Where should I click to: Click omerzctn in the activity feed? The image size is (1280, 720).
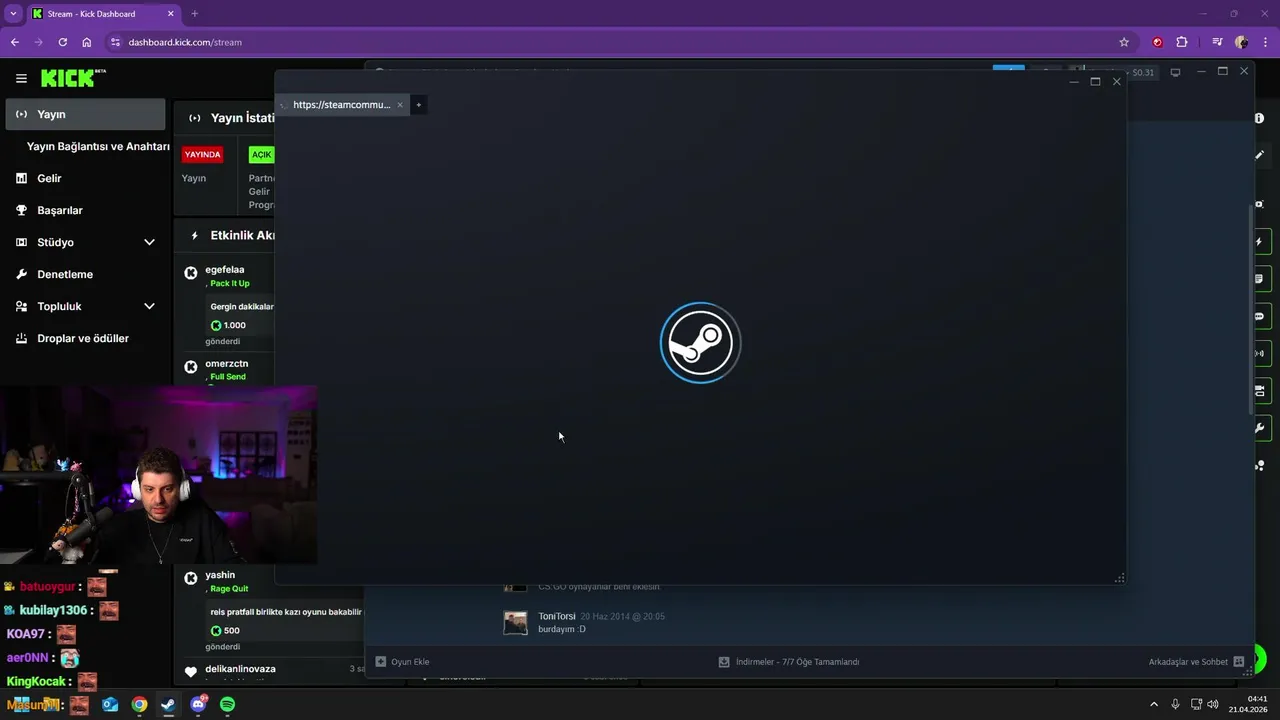coord(227,363)
